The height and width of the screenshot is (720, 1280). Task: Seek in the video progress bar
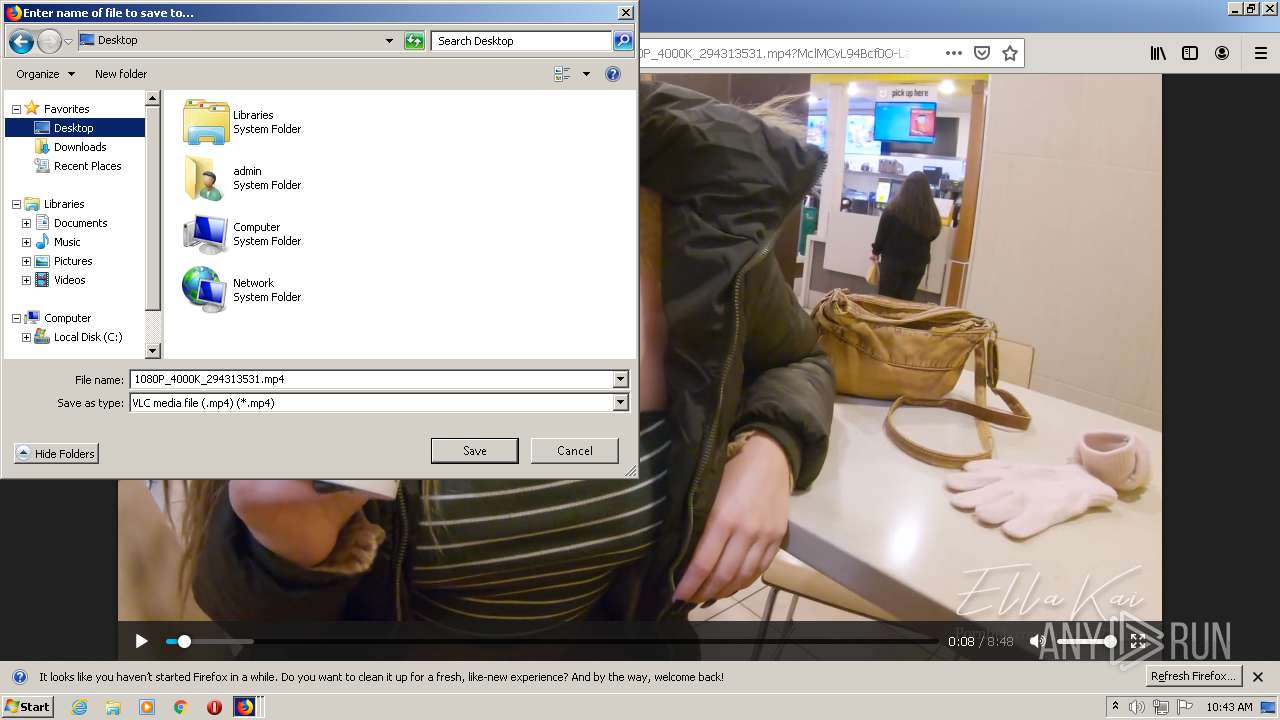551,641
